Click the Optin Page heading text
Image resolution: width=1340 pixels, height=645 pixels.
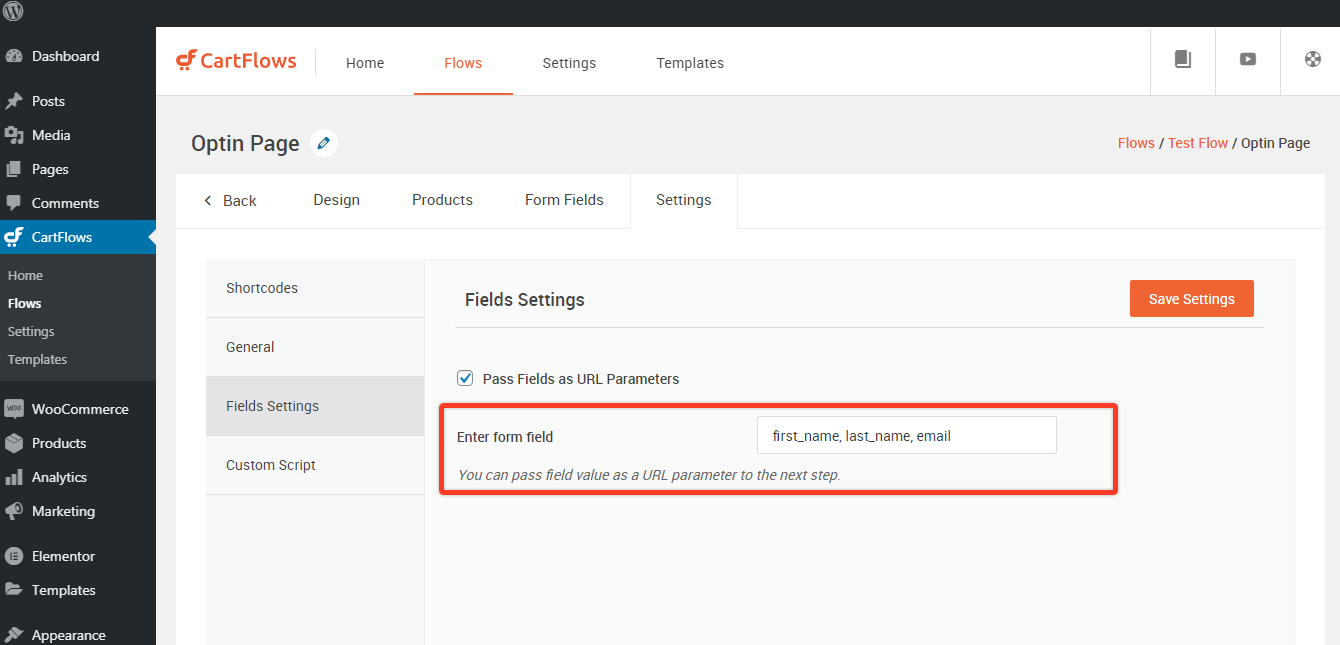coord(245,143)
